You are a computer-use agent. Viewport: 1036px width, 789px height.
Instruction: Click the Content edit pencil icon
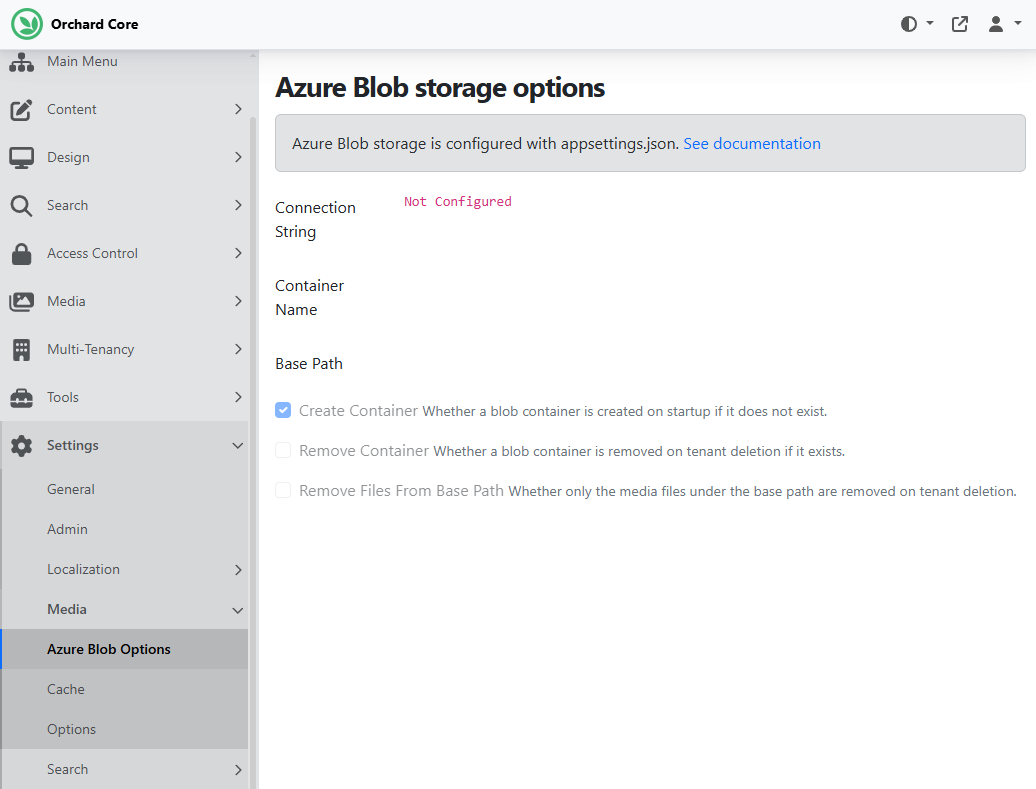click(21, 110)
